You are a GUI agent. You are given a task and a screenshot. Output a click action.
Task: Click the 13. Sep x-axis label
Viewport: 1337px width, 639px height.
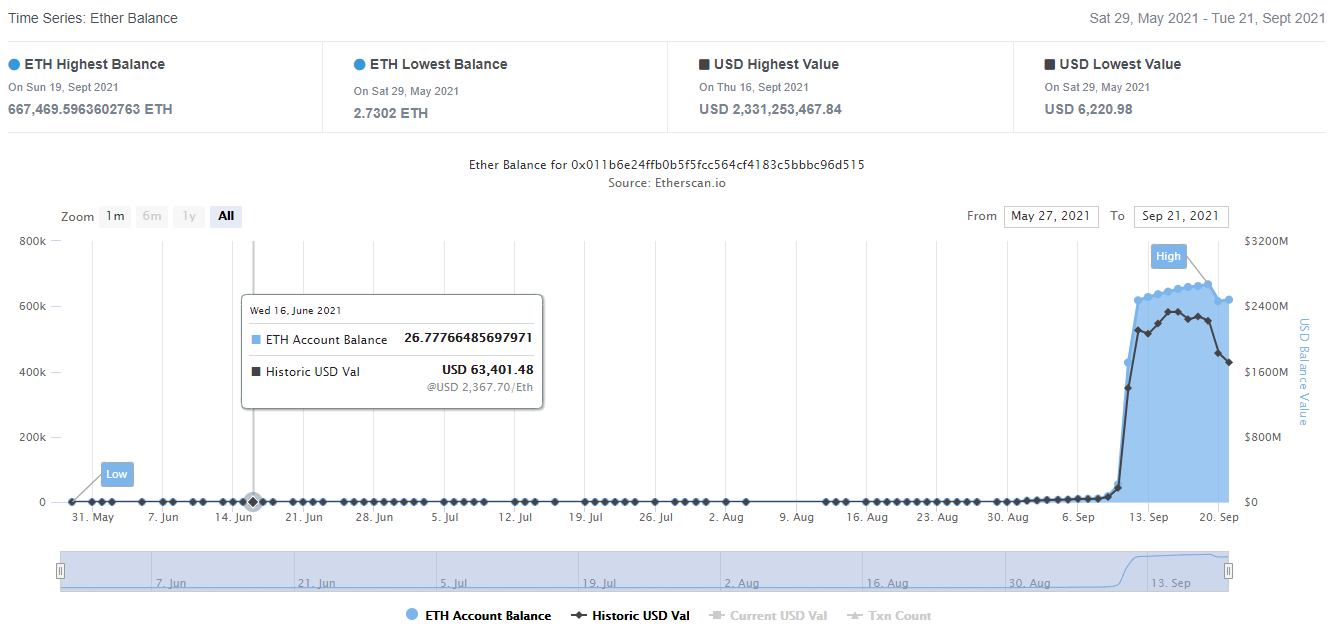1149,518
